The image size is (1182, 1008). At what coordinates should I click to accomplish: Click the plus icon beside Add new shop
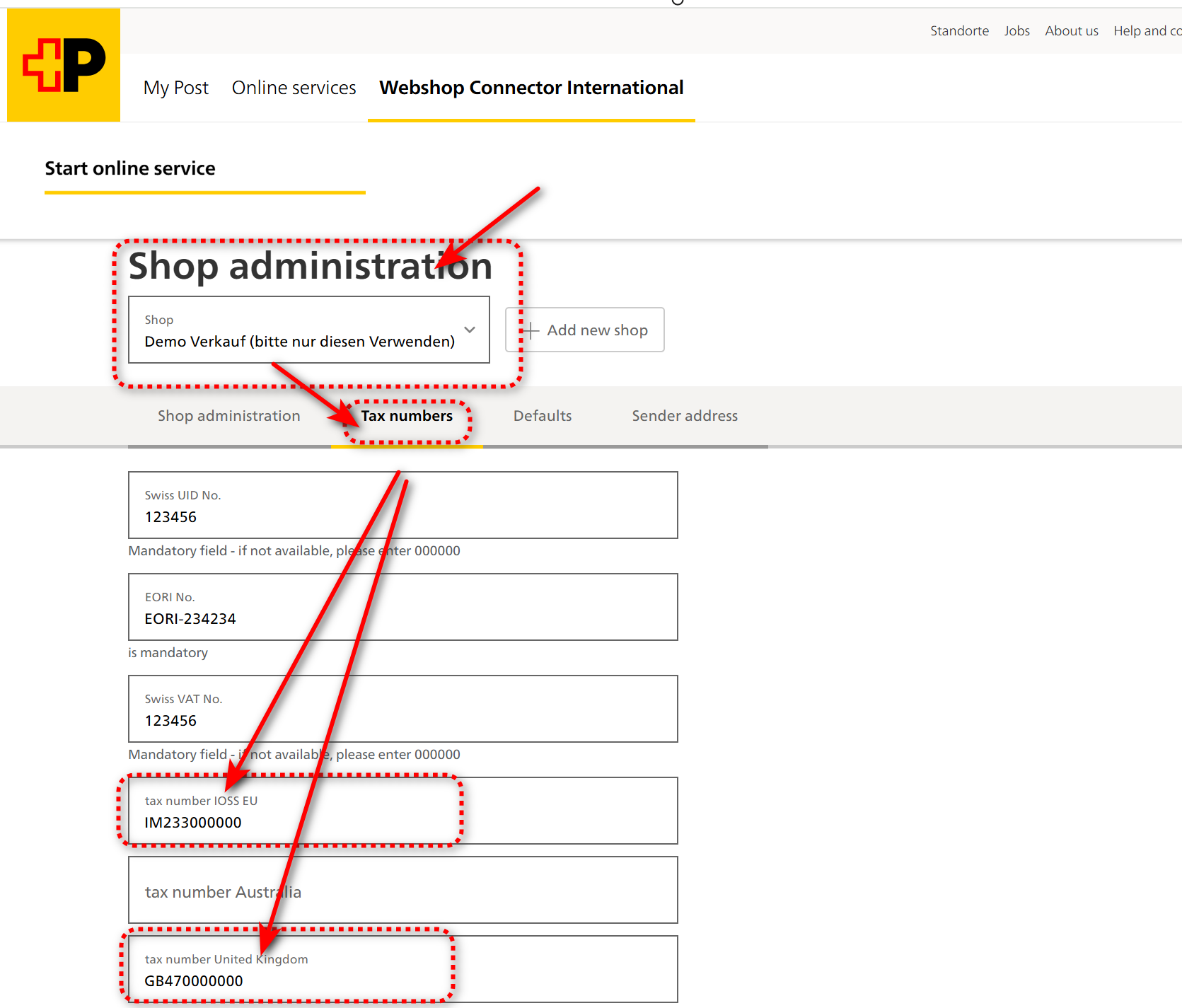tap(530, 330)
